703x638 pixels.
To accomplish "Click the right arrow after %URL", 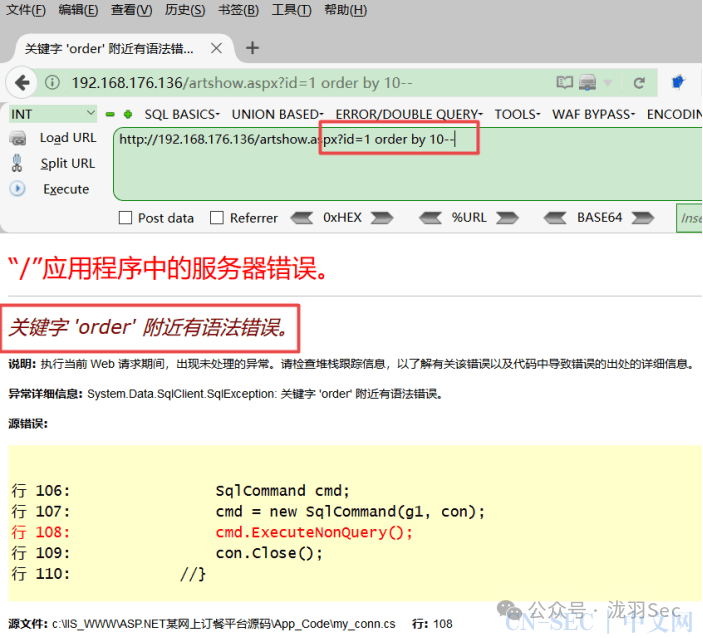I will point(507,218).
